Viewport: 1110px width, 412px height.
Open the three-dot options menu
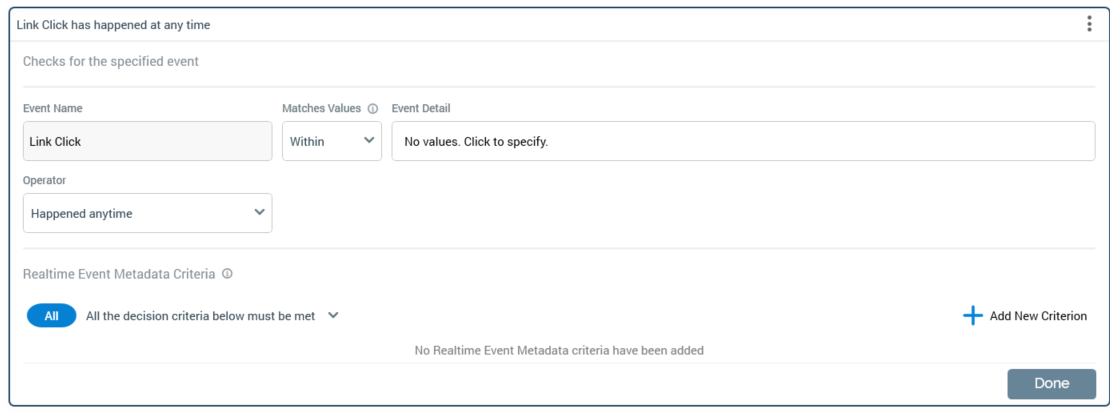[x=1089, y=24]
